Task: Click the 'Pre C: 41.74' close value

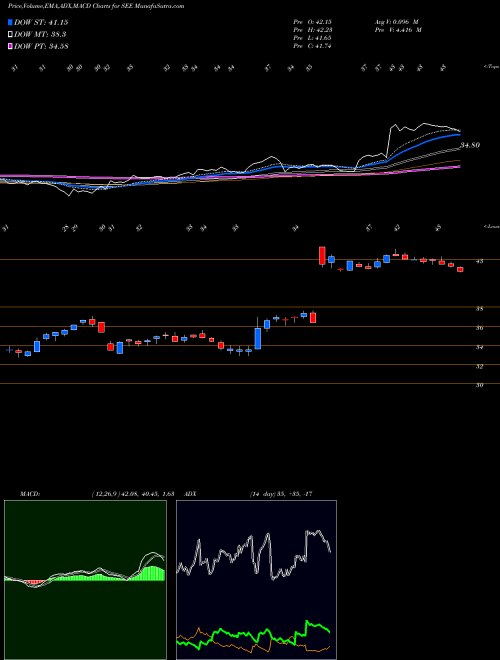Action: pyautogui.click(x=314, y=46)
